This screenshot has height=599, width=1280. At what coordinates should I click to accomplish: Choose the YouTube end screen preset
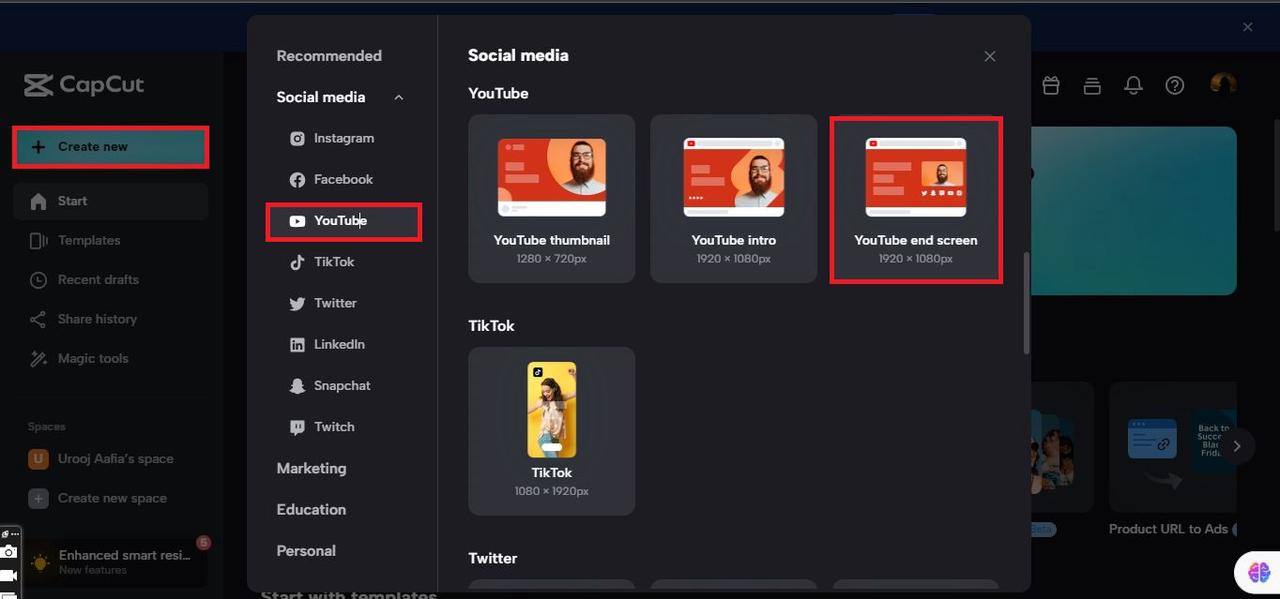[916, 198]
